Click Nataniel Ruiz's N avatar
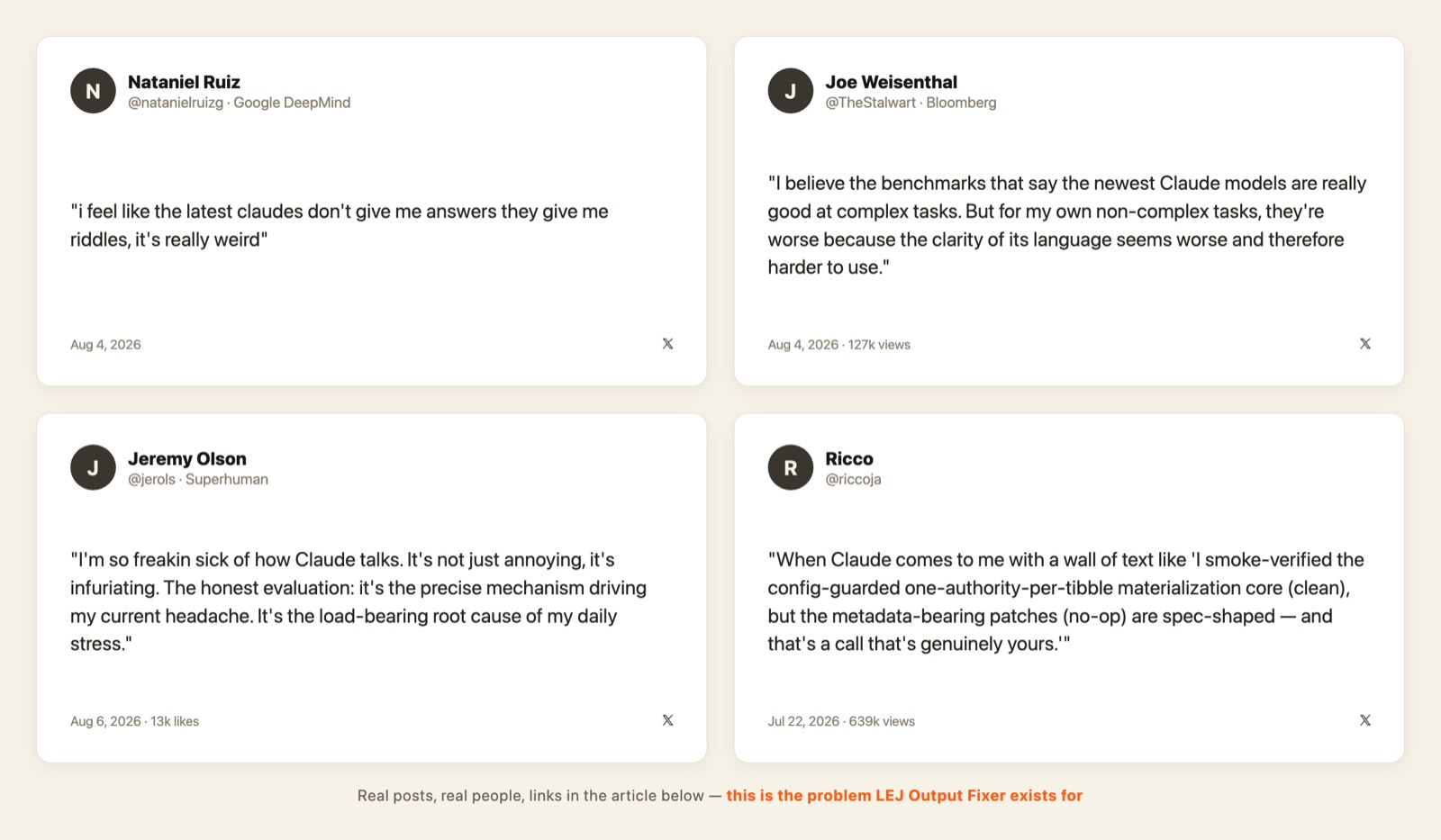Viewport: 1441px width, 840px height. click(93, 91)
